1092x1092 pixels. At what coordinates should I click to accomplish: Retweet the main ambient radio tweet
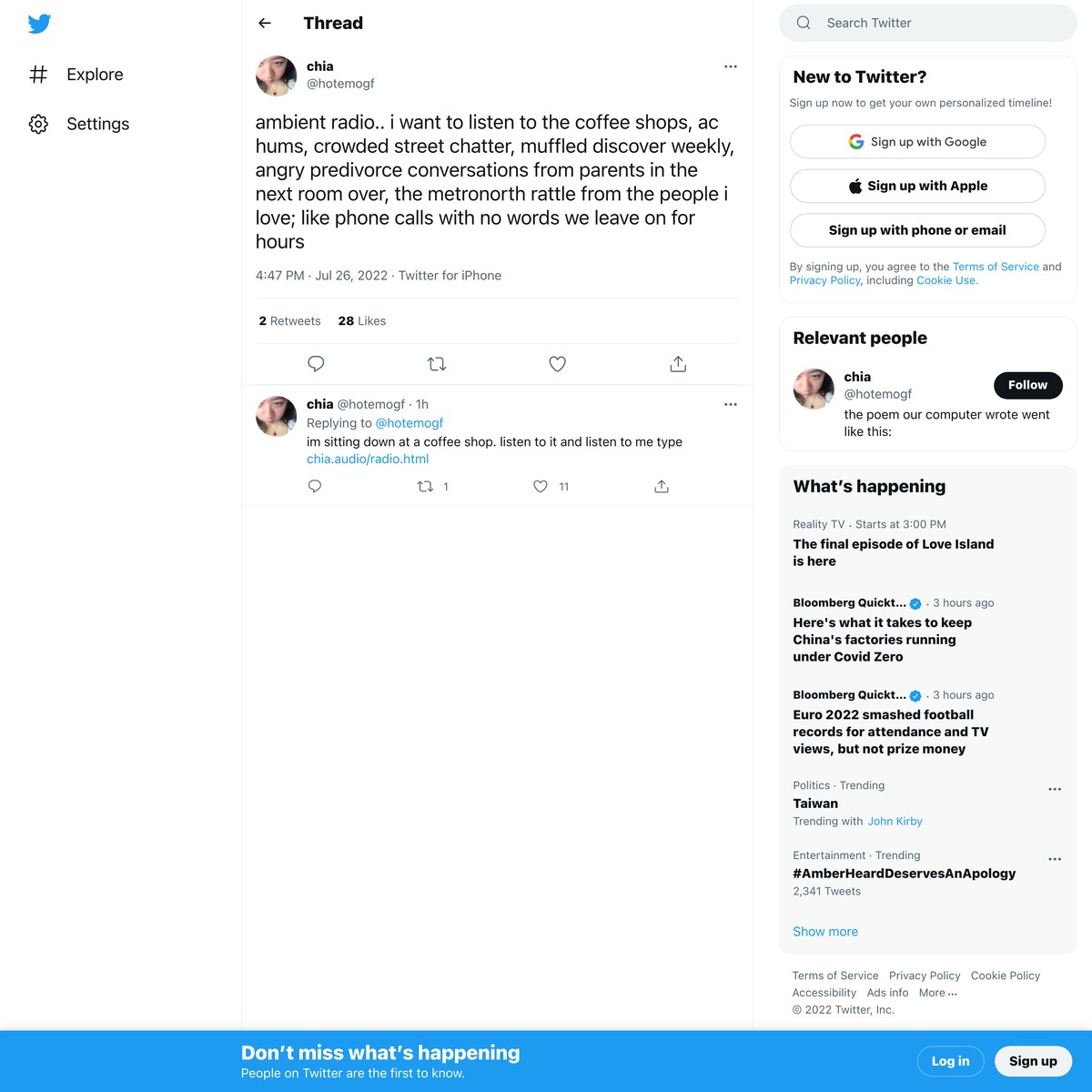tap(437, 364)
